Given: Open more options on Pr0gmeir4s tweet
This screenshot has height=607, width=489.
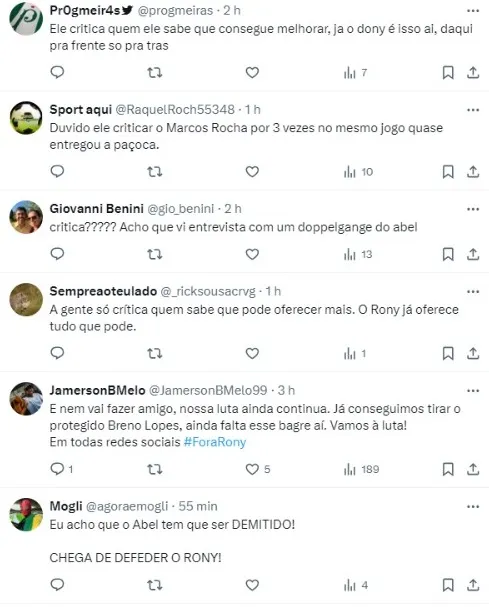Looking at the screenshot, I should pyautogui.click(x=473, y=11).
